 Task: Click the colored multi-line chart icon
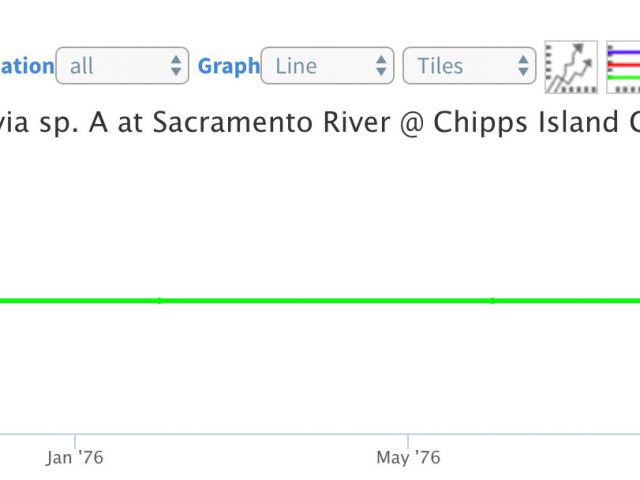tap(623, 67)
